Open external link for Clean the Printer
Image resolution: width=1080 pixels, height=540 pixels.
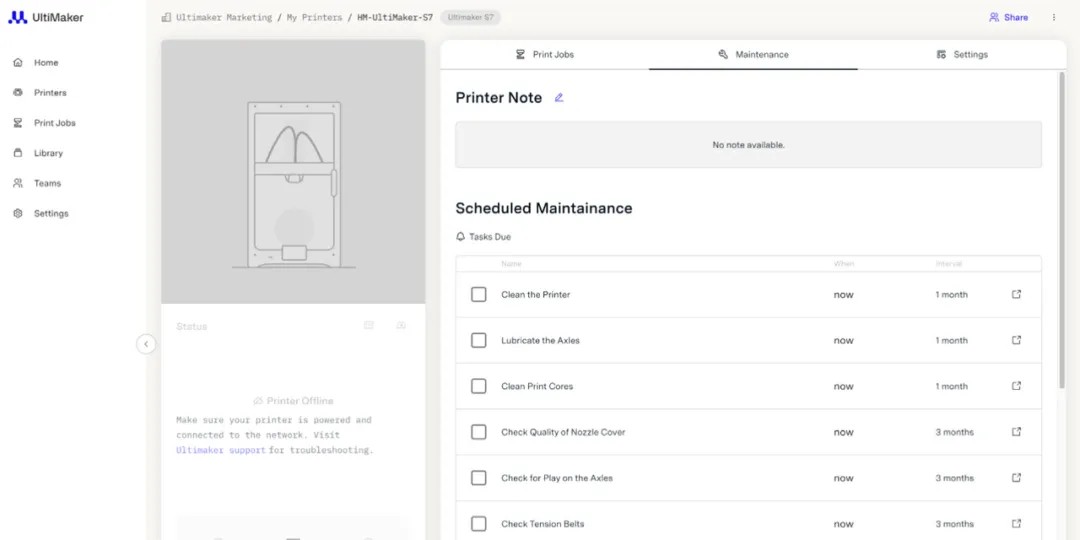(1016, 295)
